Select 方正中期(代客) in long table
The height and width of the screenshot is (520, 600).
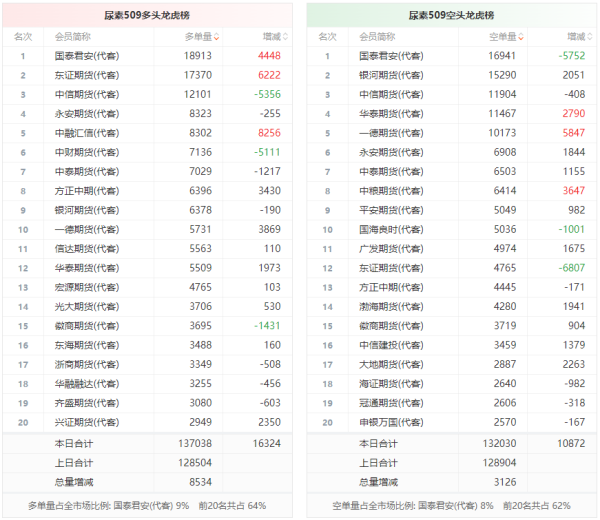click(x=87, y=191)
